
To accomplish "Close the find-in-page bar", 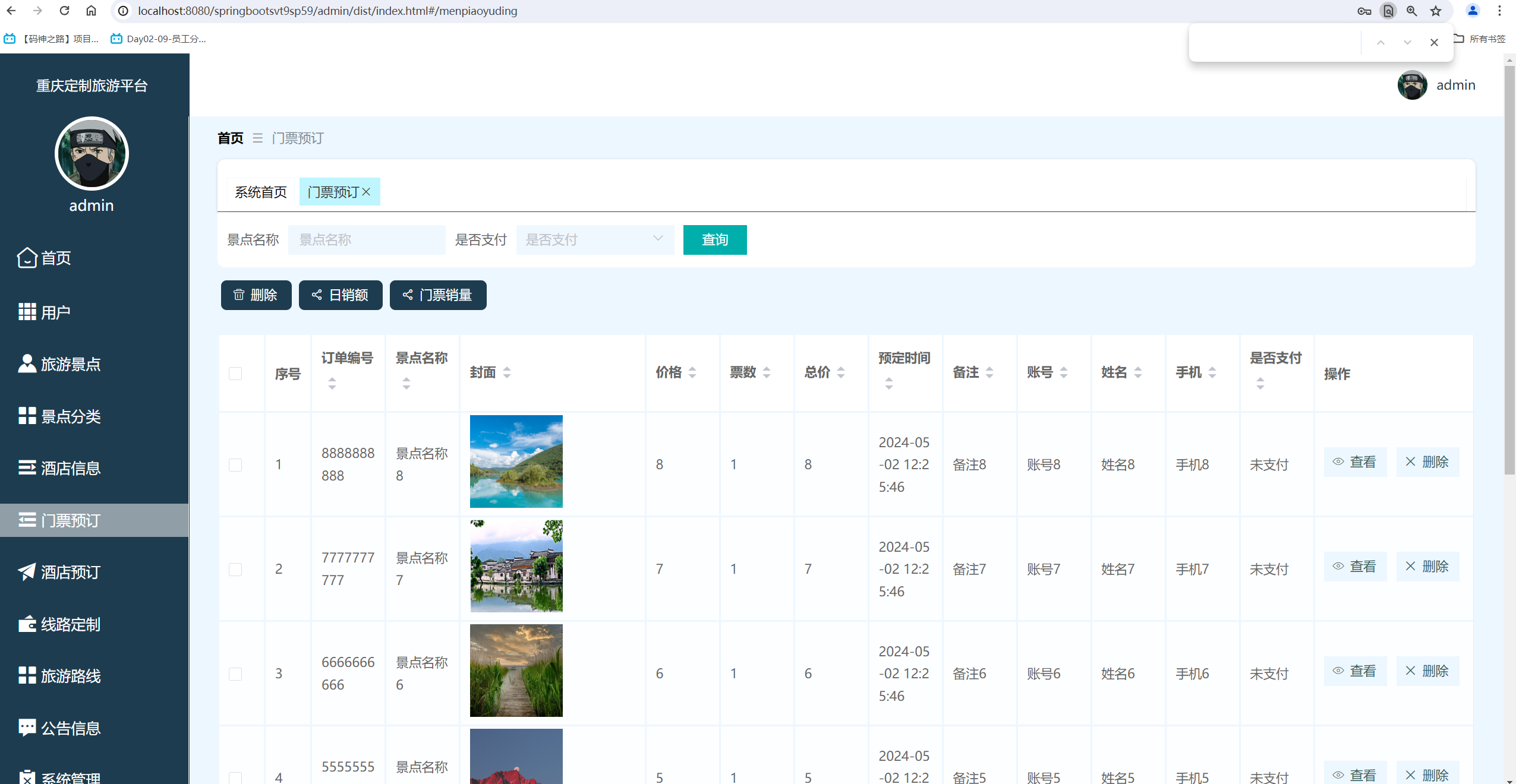I will pos(1434,42).
